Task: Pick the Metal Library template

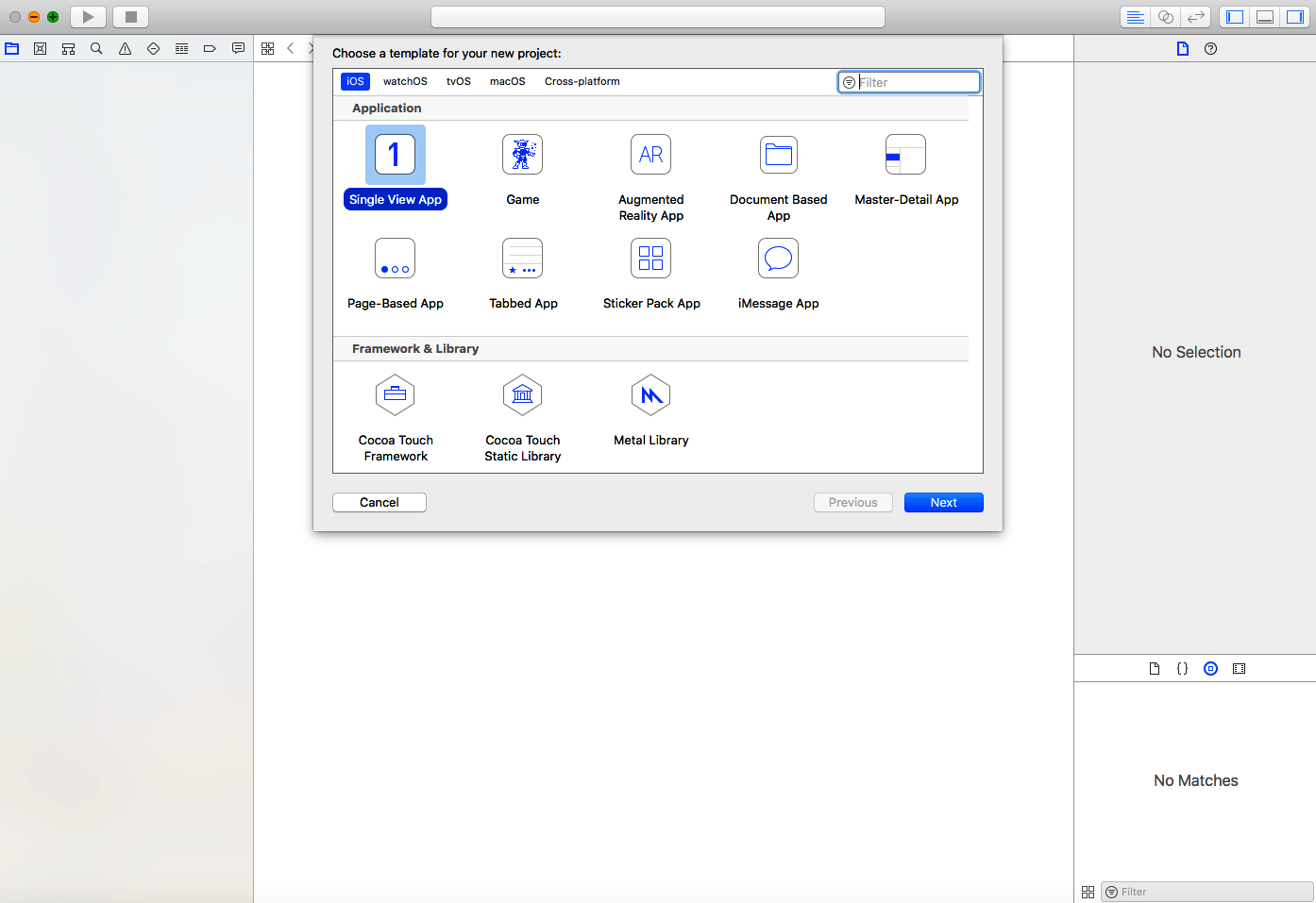Action: pyautogui.click(x=651, y=410)
